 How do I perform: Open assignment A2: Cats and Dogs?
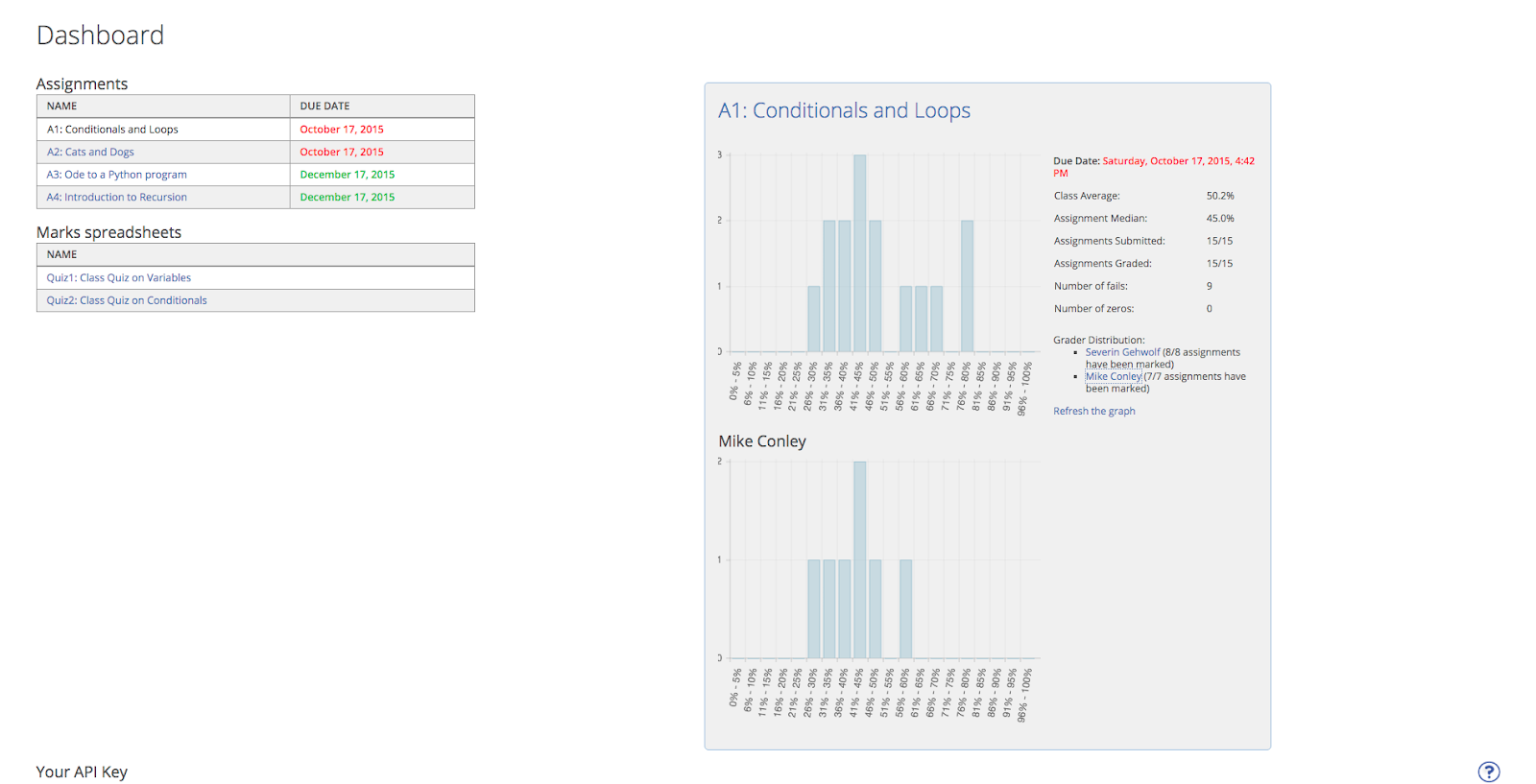(x=90, y=152)
